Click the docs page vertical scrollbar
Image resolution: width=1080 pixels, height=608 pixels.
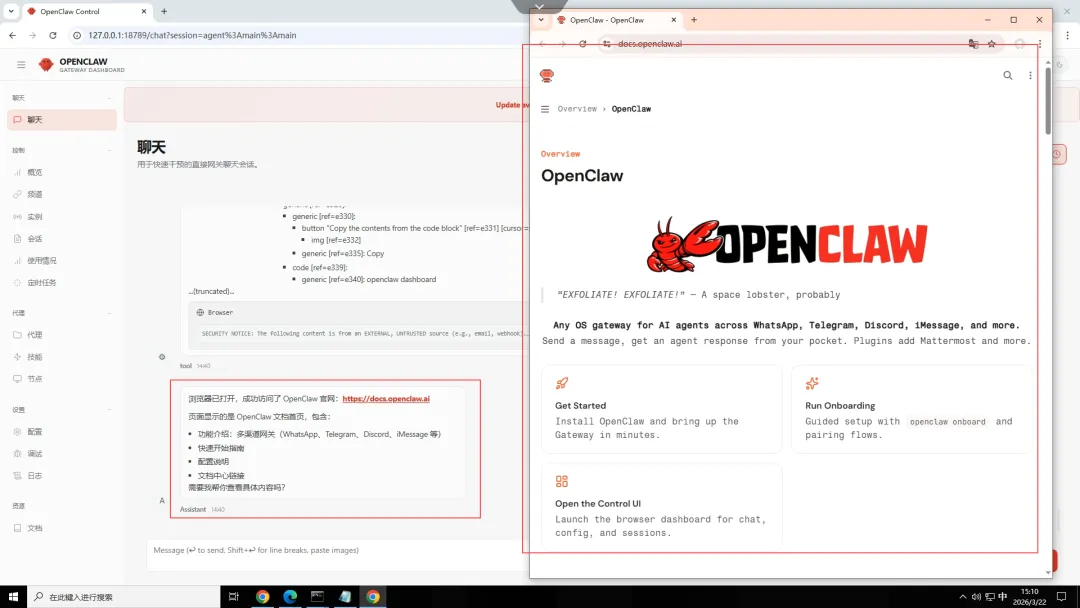[1048, 101]
